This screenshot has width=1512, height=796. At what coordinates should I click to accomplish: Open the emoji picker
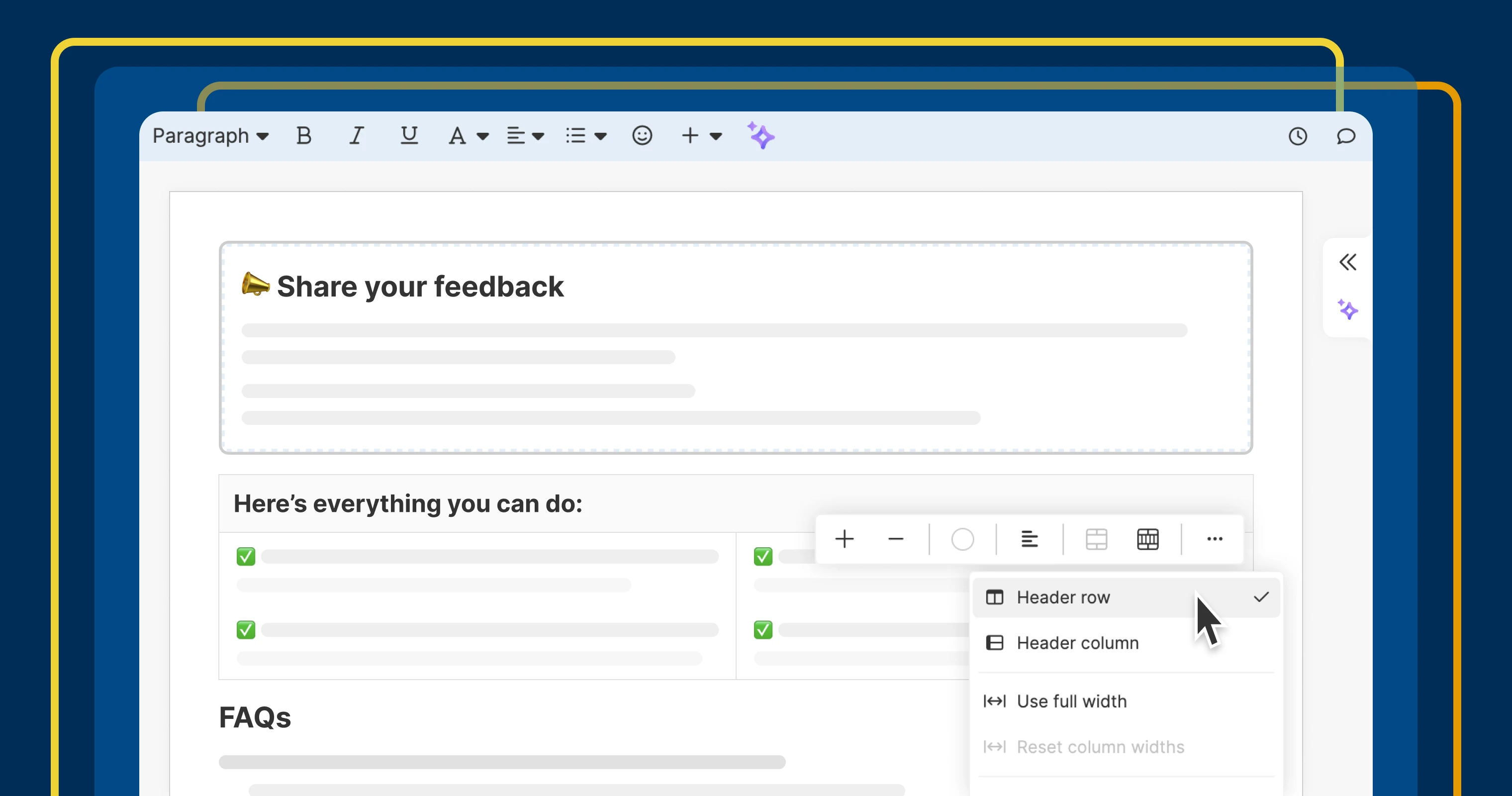pyautogui.click(x=642, y=136)
